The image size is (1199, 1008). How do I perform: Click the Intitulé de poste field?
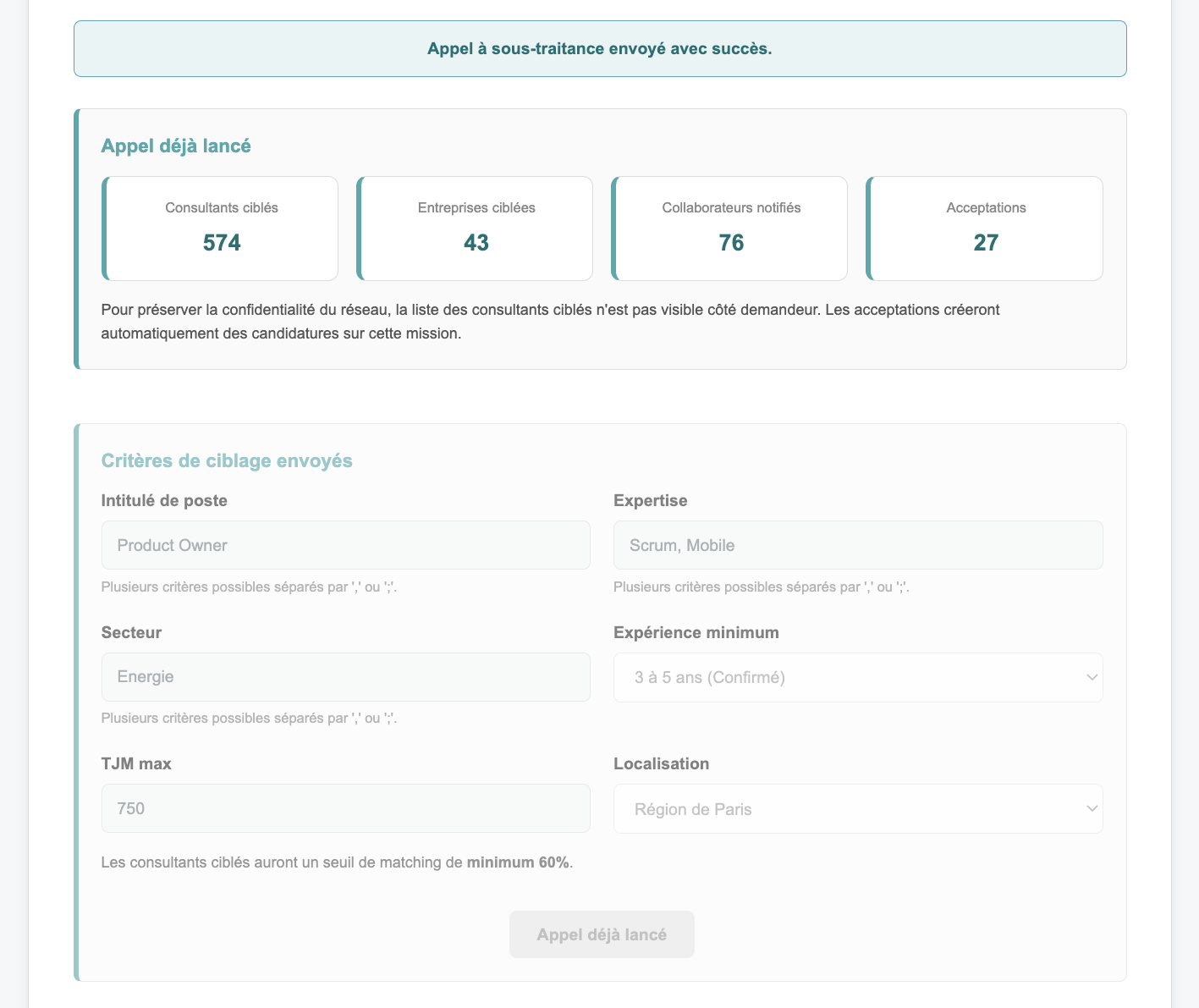click(x=346, y=545)
